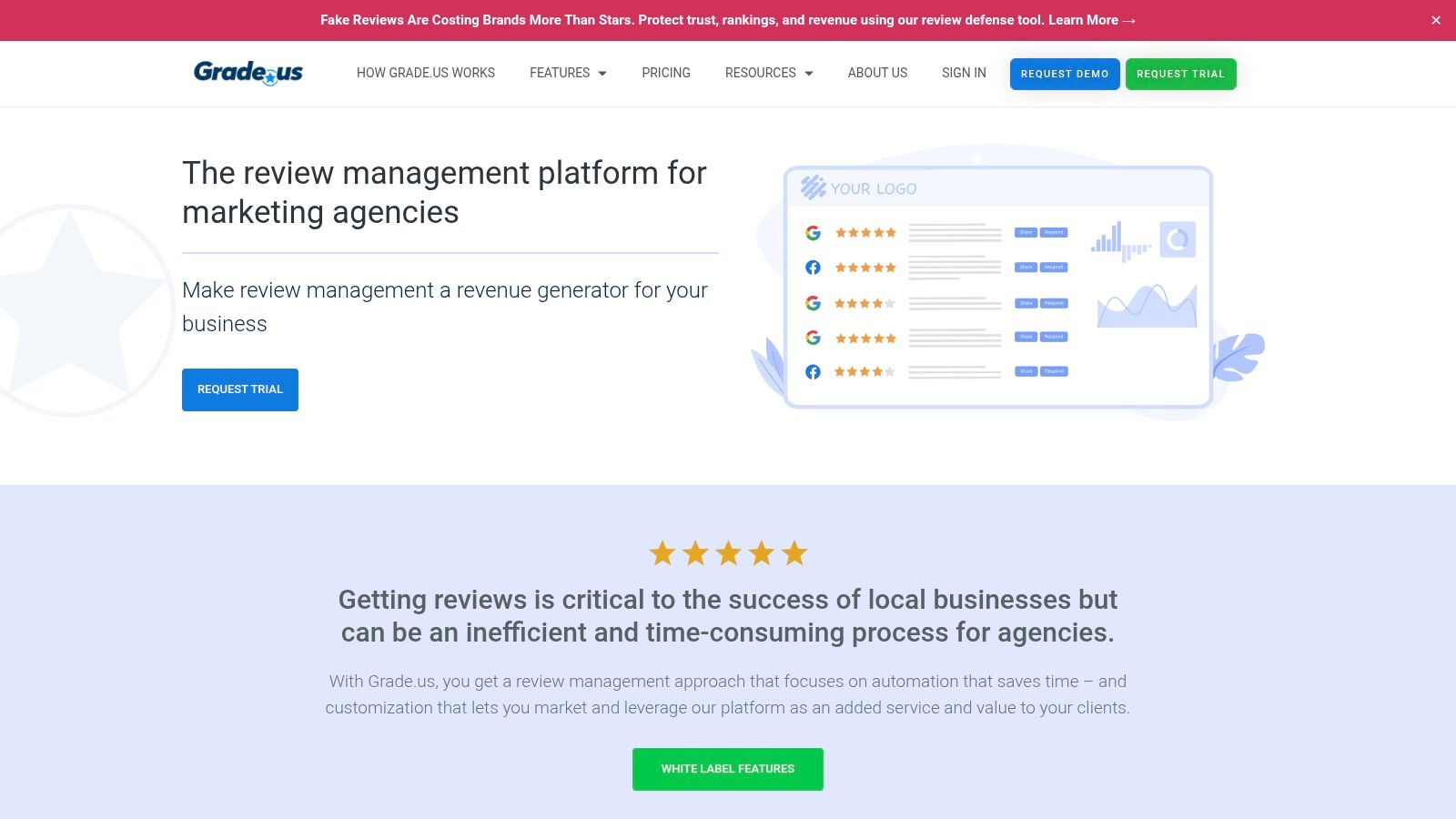Go to the Grade.us logo homepage

pos(248,73)
